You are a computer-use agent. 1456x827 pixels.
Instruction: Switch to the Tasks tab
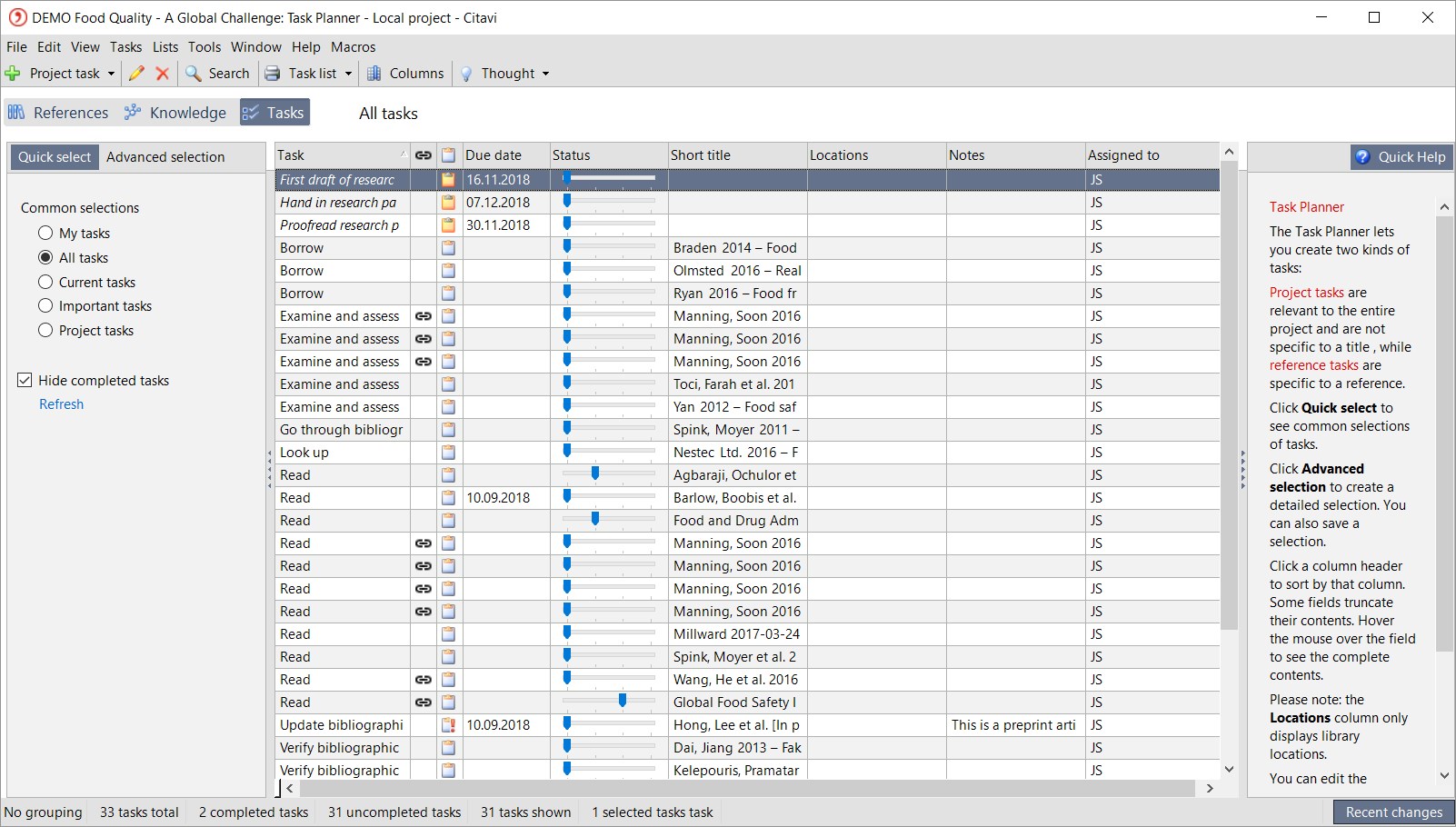[x=274, y=113]
